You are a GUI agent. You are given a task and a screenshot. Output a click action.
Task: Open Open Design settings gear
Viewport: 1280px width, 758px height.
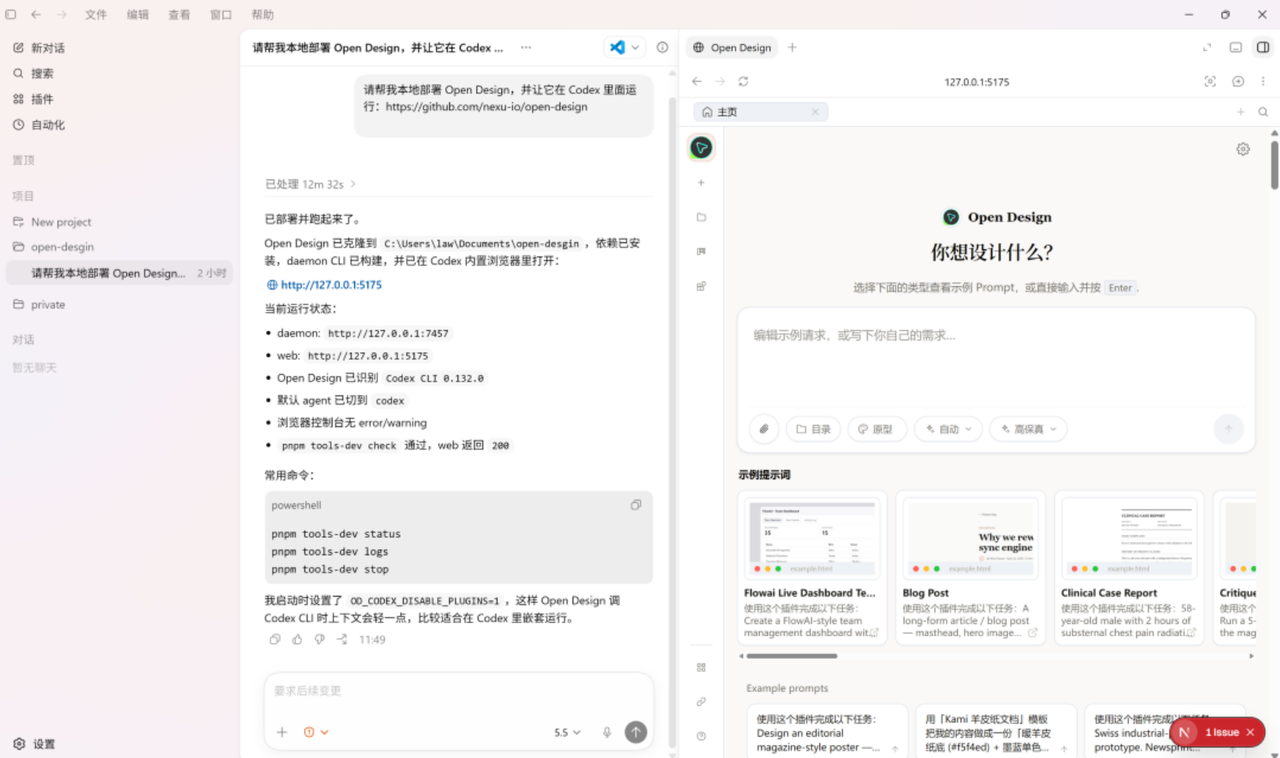coord(1243,149)
